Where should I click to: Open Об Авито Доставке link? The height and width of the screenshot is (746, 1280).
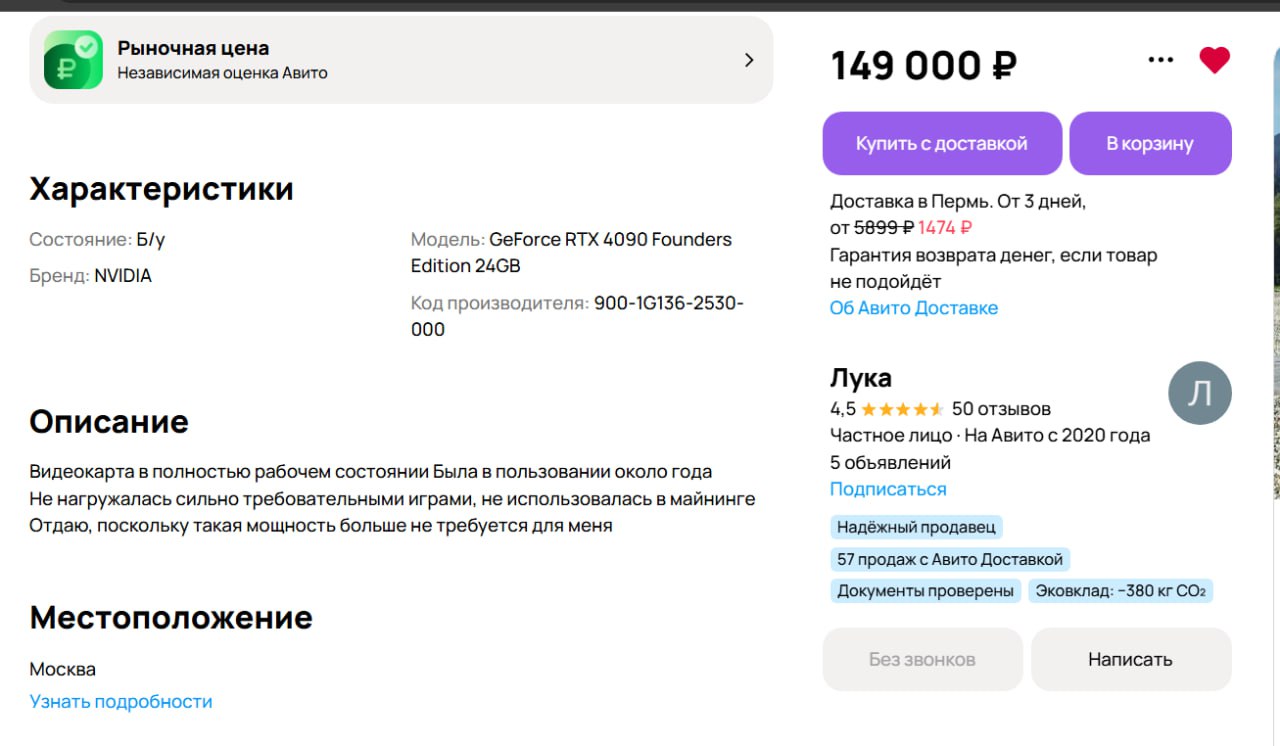click(x=914, y=308)
